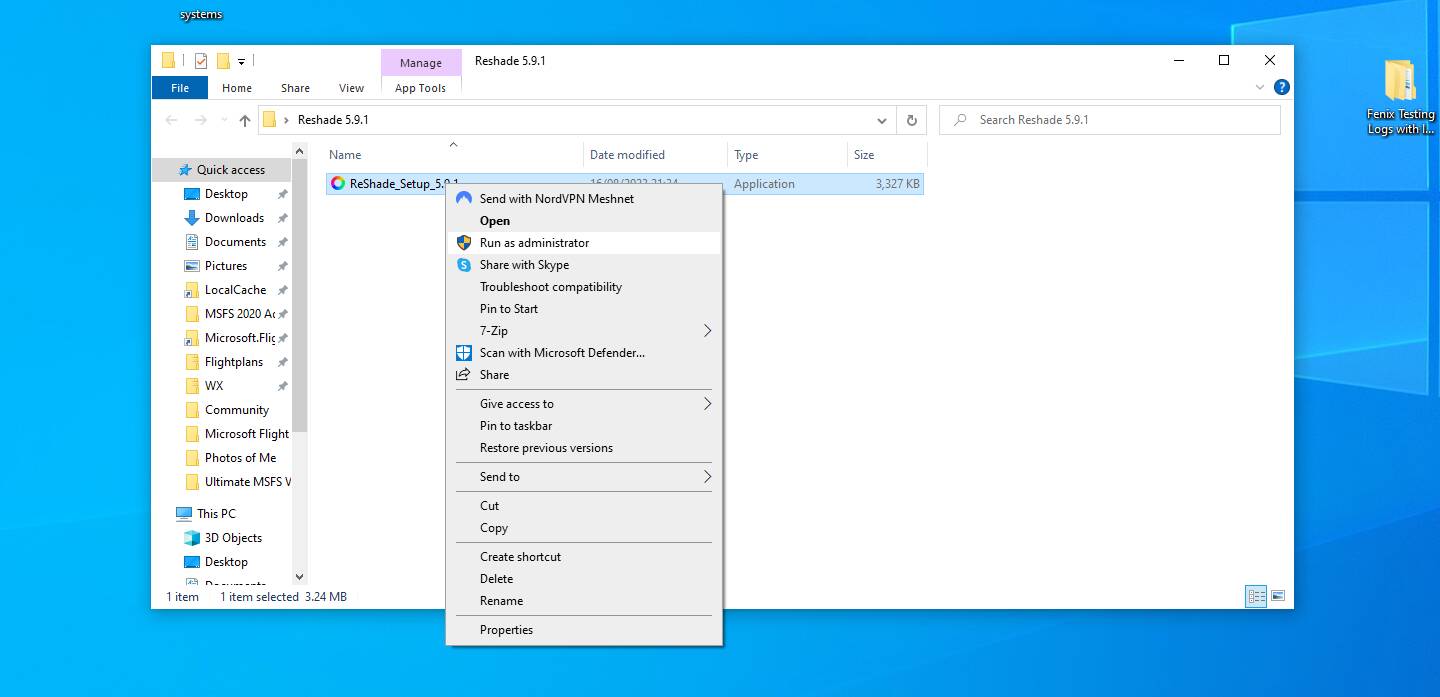This screenshot has height=697, width=1440.
Task: Expand the Give access to submenu
Action: pyautogui.click(x=707, y=404)
